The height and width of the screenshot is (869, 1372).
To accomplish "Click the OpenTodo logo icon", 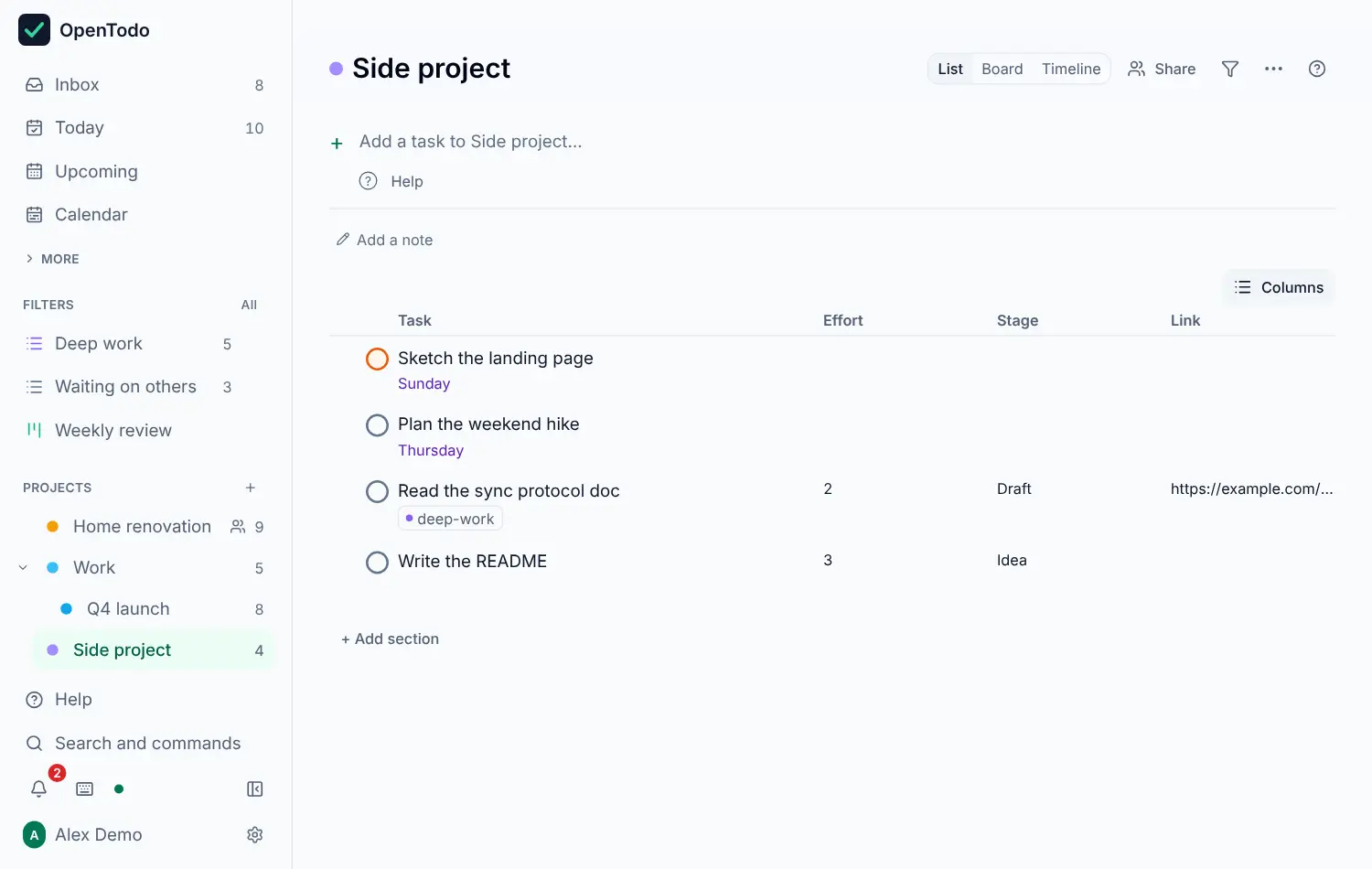I will (x=34, y=30).
